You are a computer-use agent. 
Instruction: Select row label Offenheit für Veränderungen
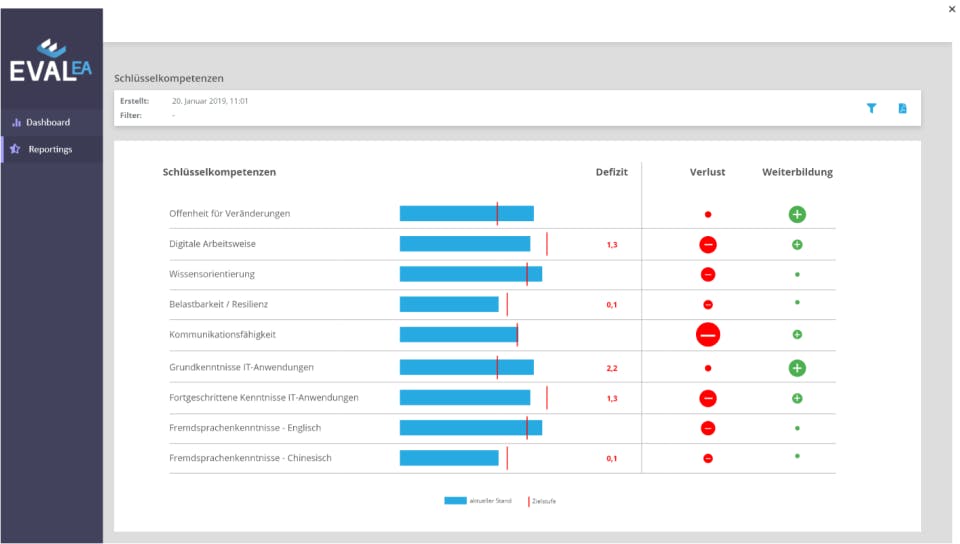point(230,214)
